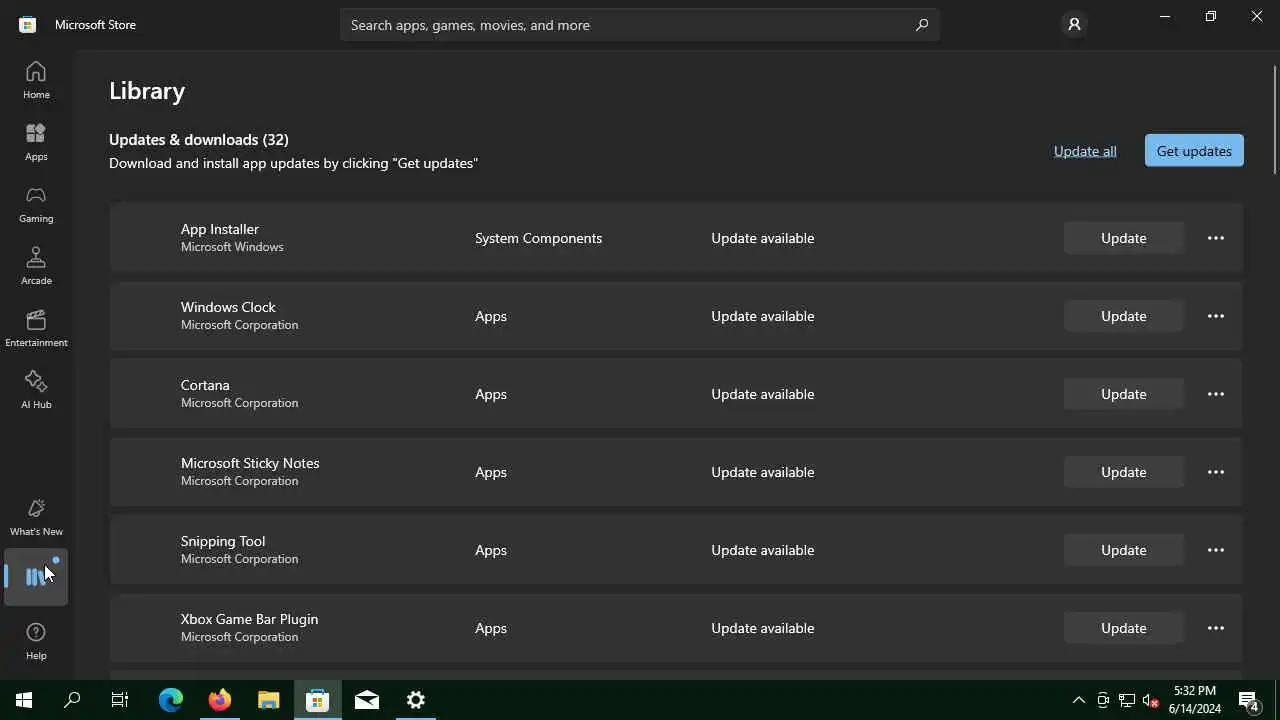Open the notification center icon
This screenshot has width=1280, height=720.
click(x=1249, y=700)
